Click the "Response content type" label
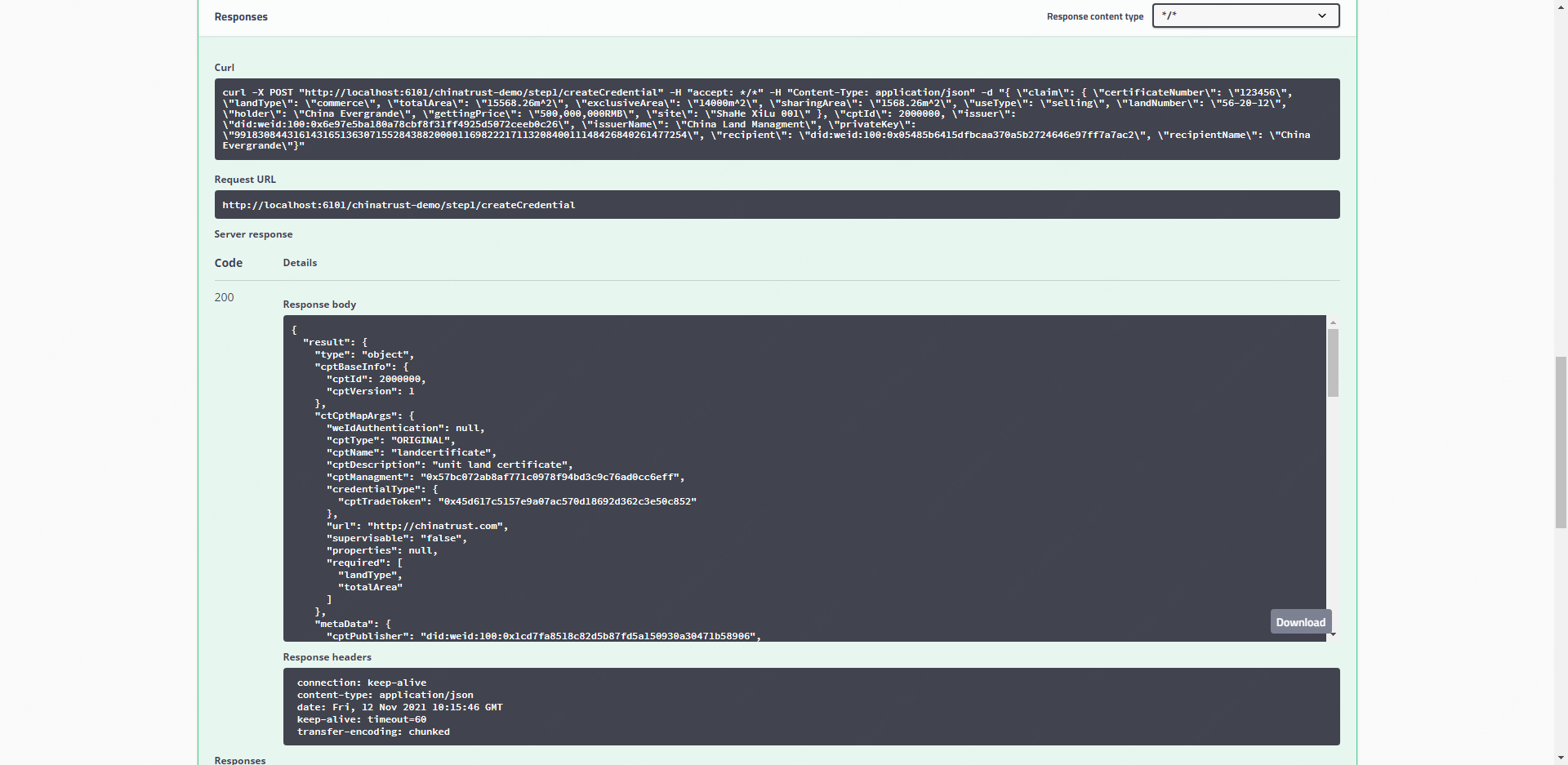1568x765 pixels. coord(1094,16)
